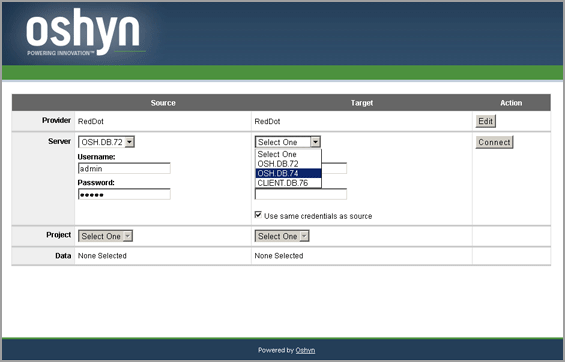
Task: Choose OSH.DB.72 from the target list
Action: pyautogui.click(x=288, y=164)
